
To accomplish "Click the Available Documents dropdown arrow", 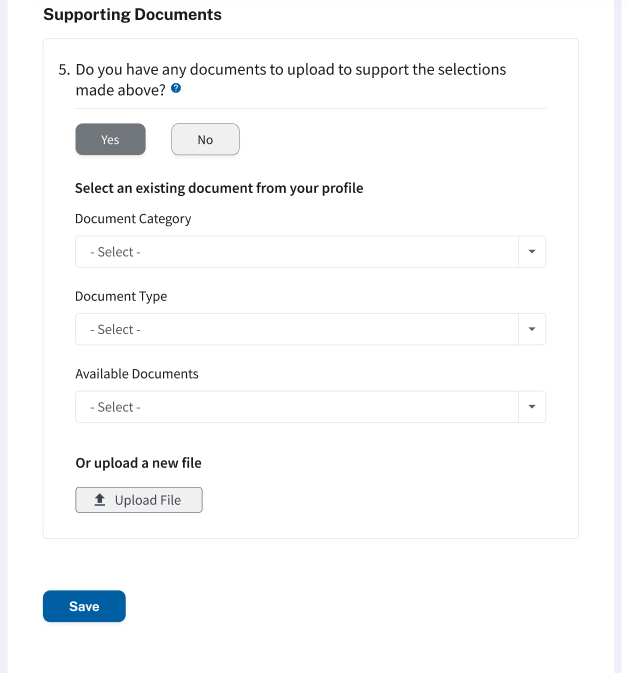I will [x=532, y=407].
